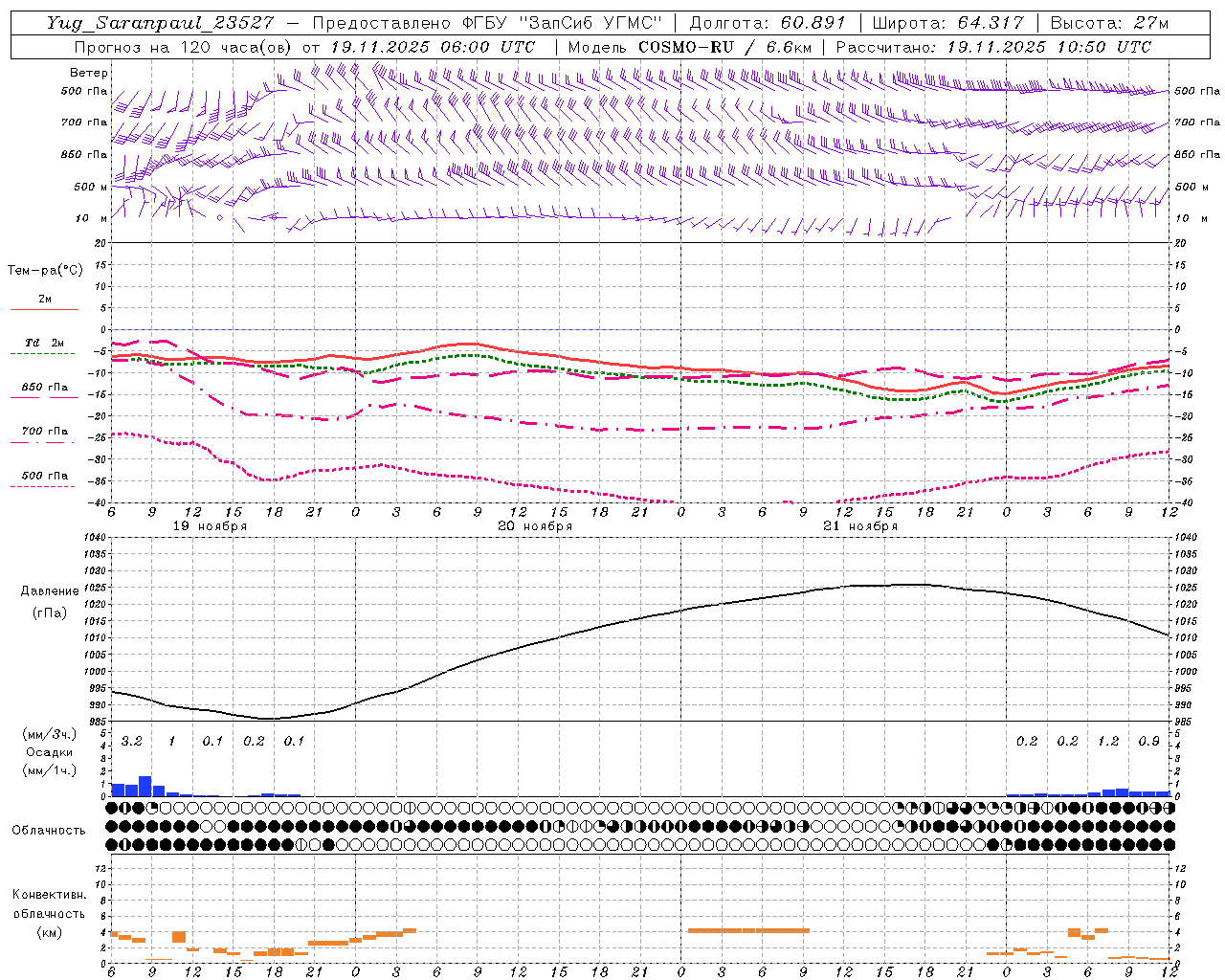Click the 'Конвективн.' convective cloud label
1225x980 pixels.
point(49,895)
